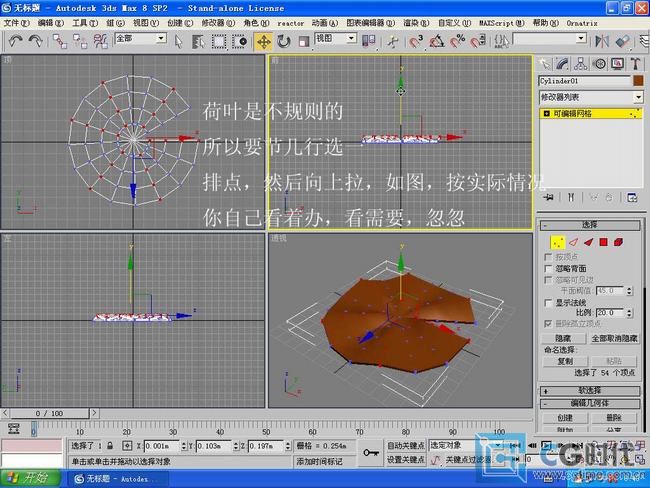Screen dimensions: 650x488
Task: Click the Align tool icon
Action: tap(622, 41)
